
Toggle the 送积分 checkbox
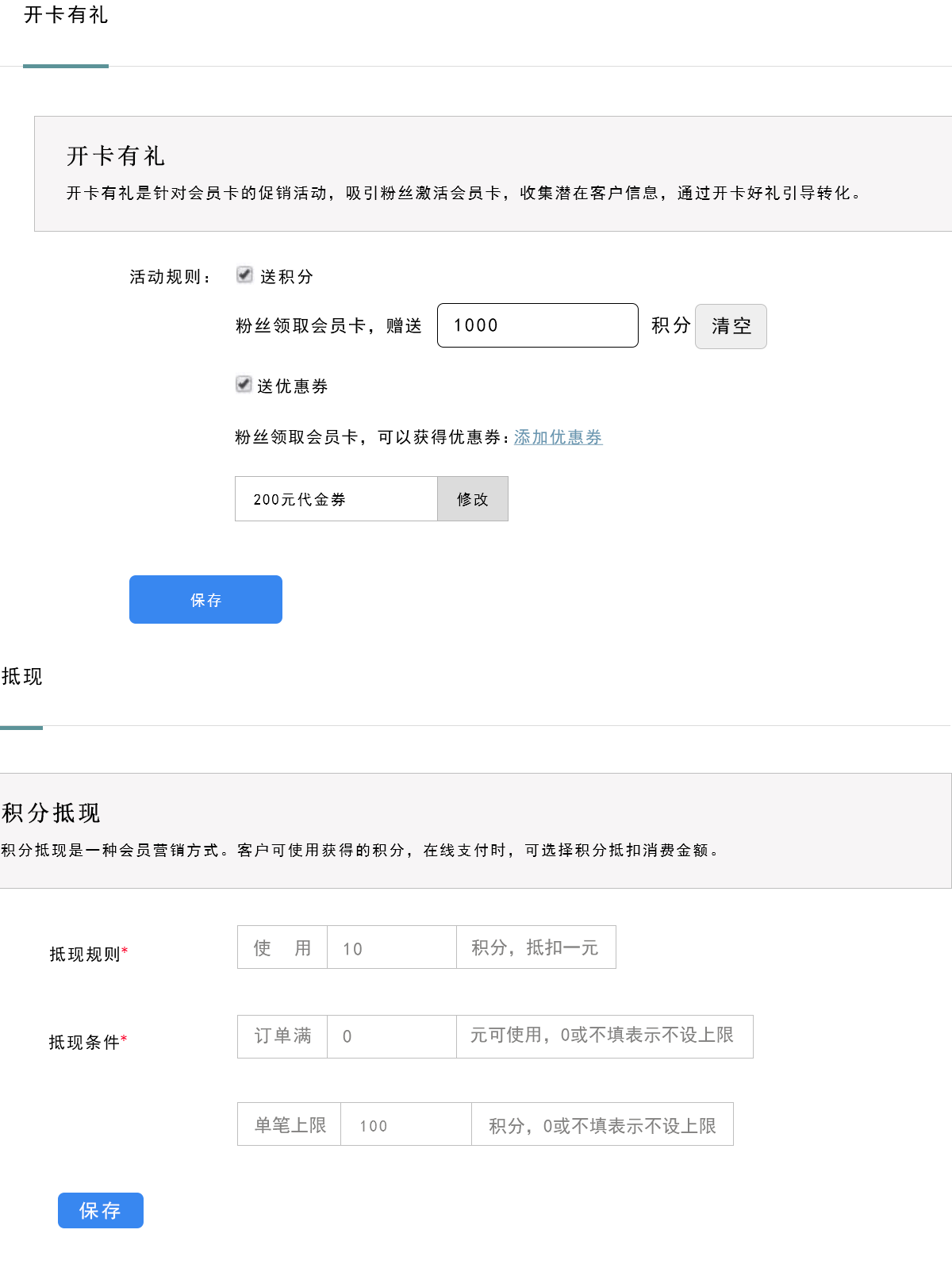coord(244,275)
